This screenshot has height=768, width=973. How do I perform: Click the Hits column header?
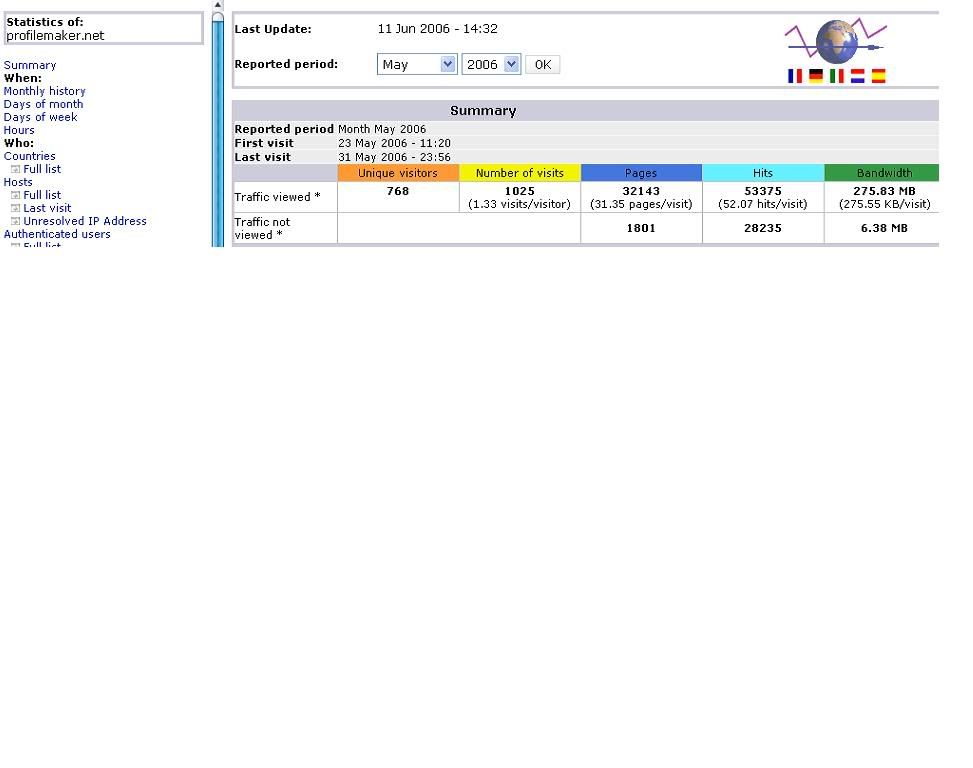click(x=763, y=173)
